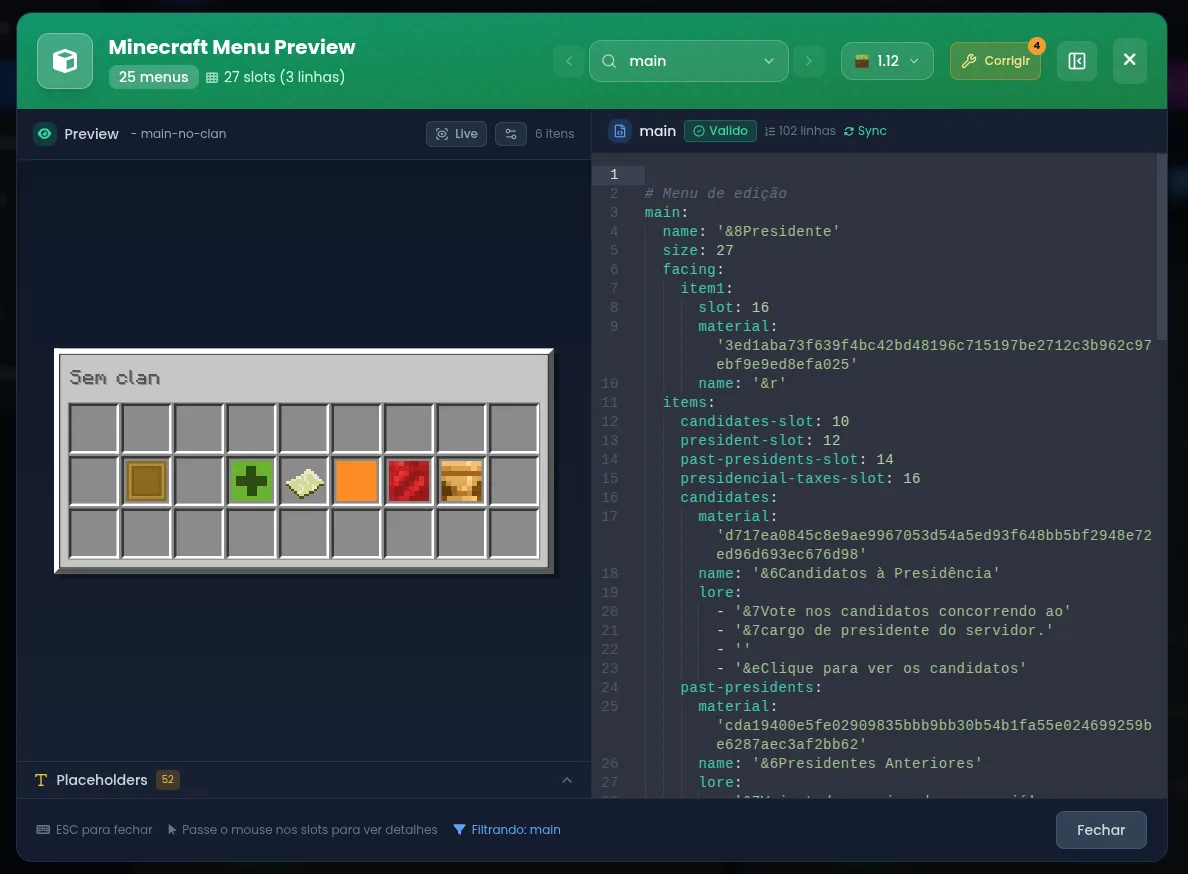1188x874 pixels.
Task: Click the Corrigir button
Action: coord(996,61)
